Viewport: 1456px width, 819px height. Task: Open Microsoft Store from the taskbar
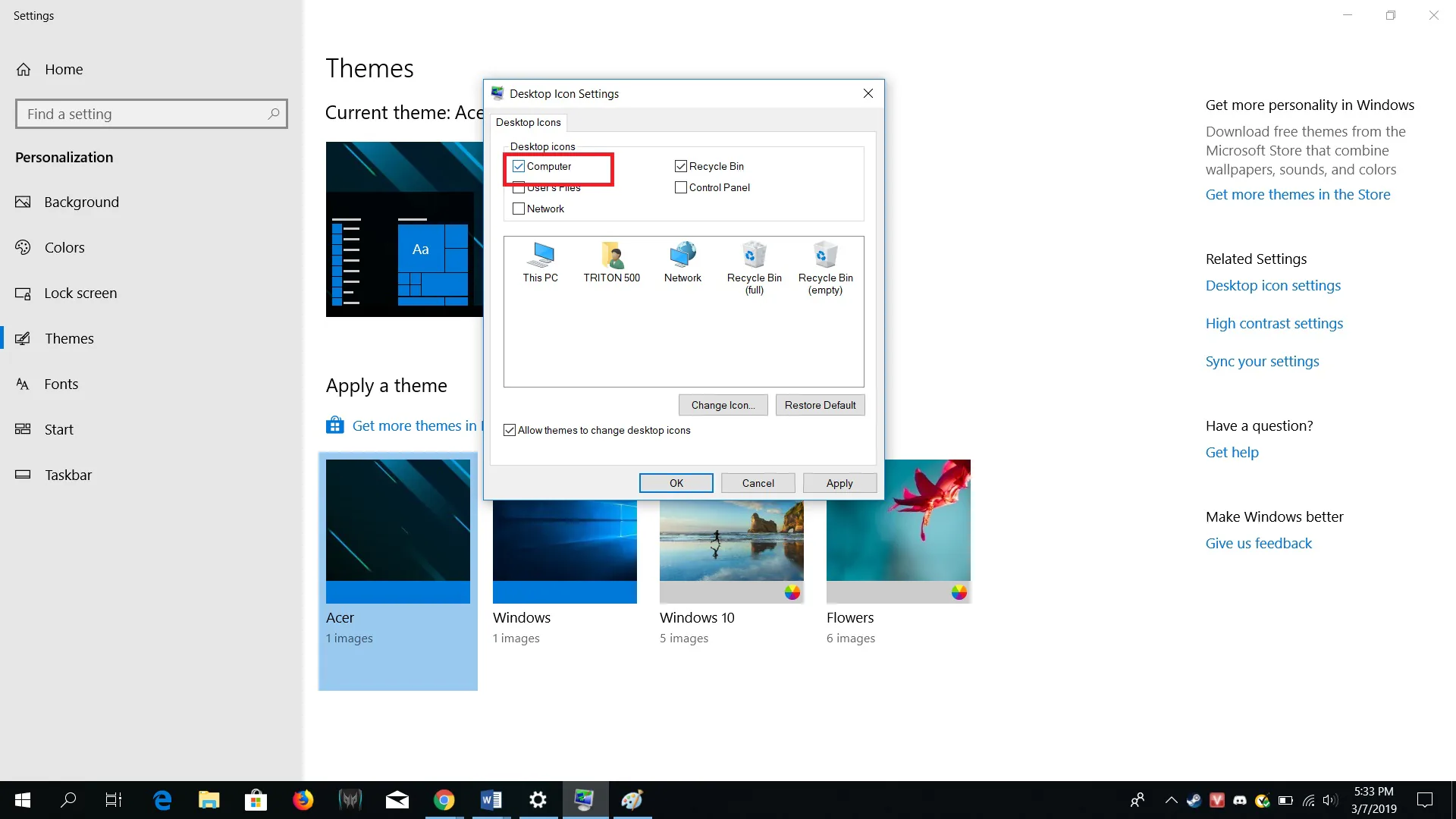[256, 800]
